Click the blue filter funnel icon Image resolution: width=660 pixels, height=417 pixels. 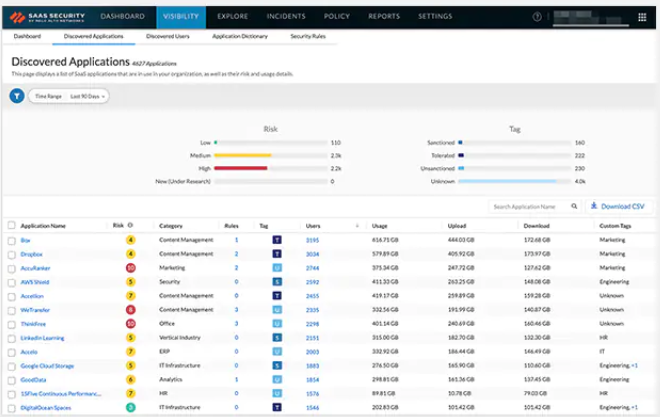pos(17,96)
